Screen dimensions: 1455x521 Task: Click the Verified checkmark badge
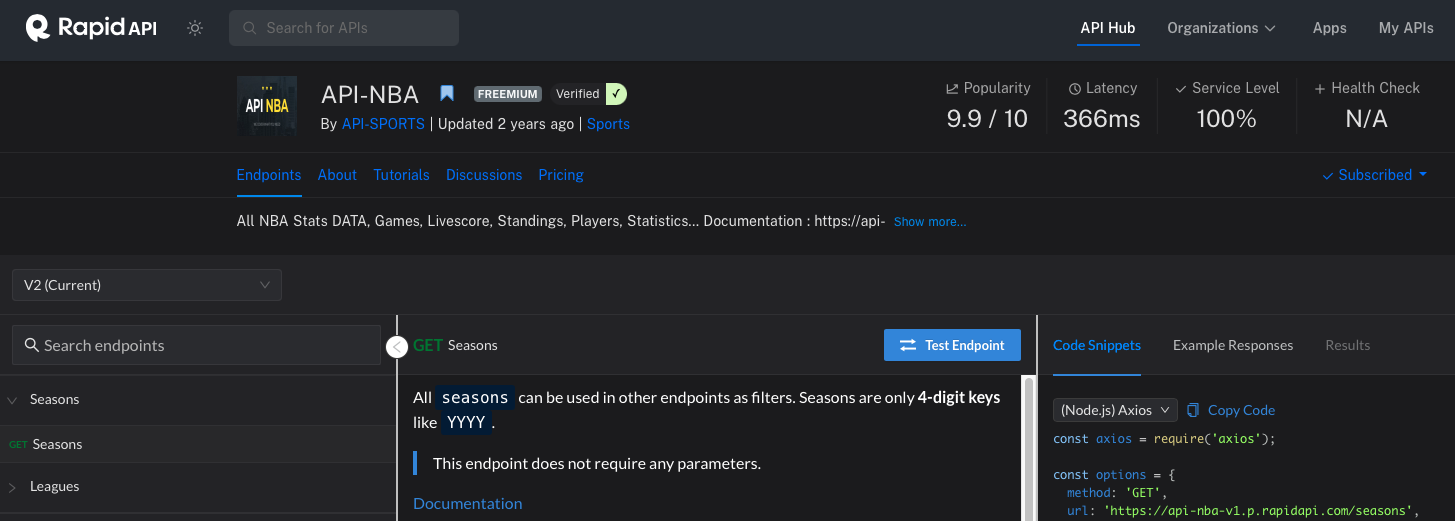point(616,94)
